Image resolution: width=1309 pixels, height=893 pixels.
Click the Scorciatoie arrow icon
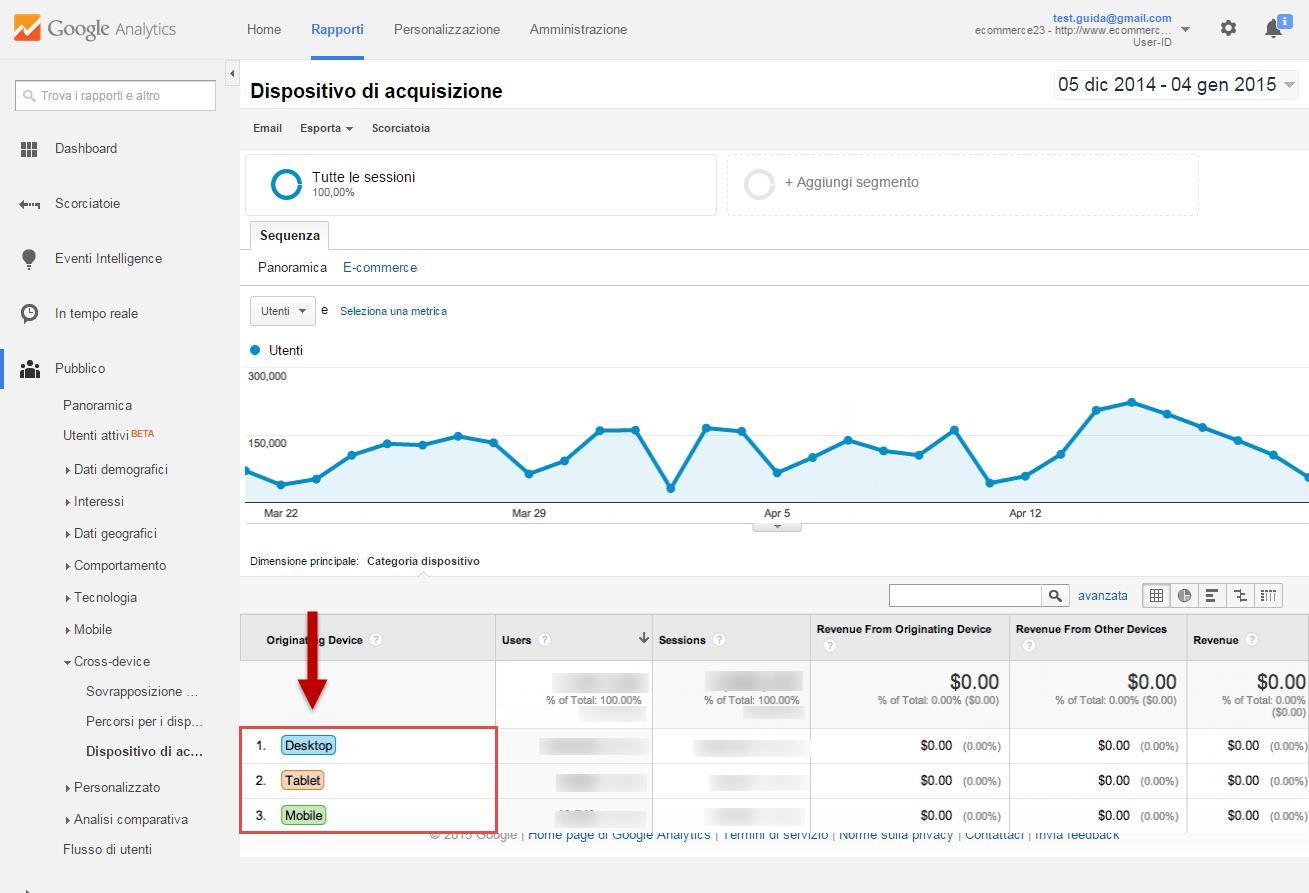point(29,204)
